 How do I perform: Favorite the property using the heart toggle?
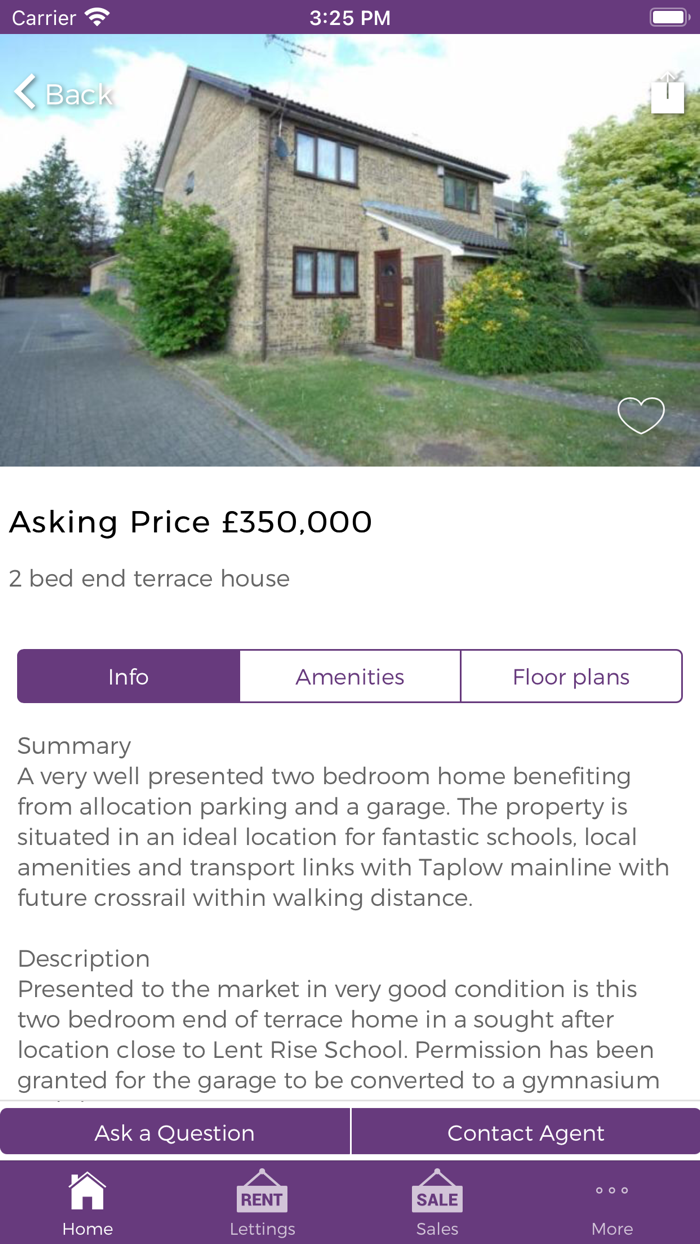click(640, 414)
